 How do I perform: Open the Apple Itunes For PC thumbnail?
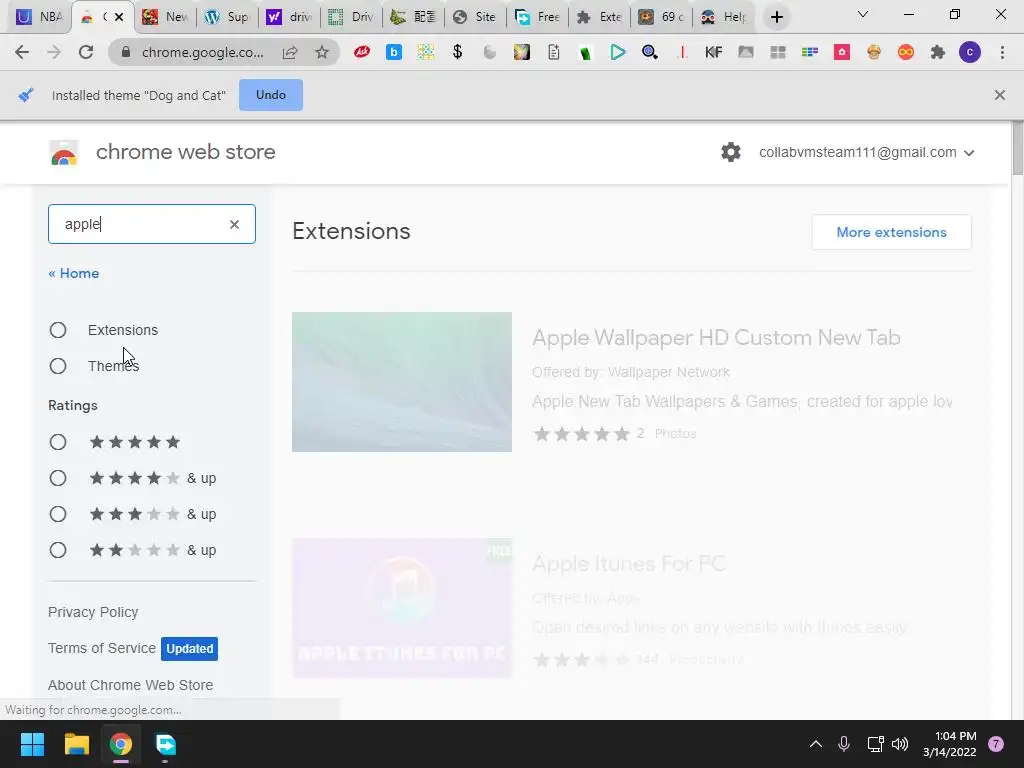(x=402, y=608)
